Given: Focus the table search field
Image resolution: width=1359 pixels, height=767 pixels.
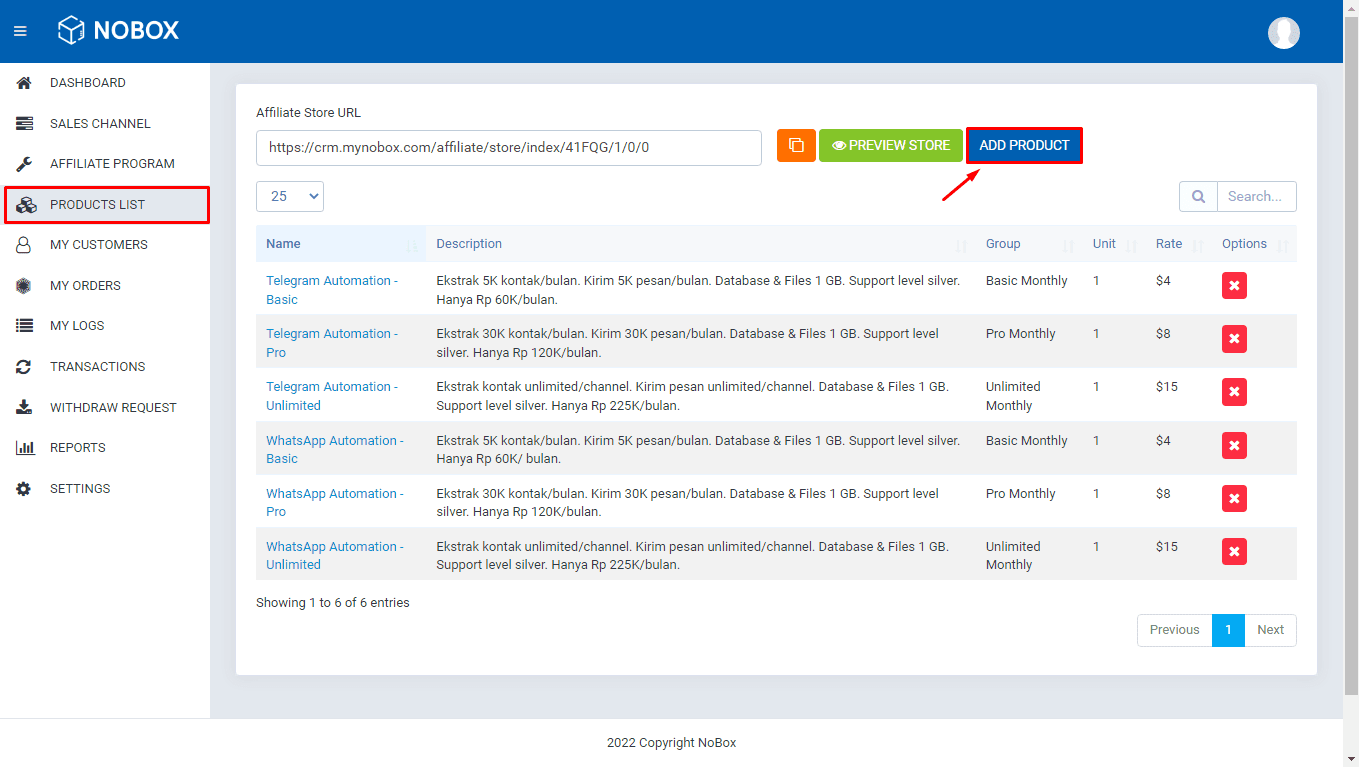Looking at the screenshot, I should 1256,196.
